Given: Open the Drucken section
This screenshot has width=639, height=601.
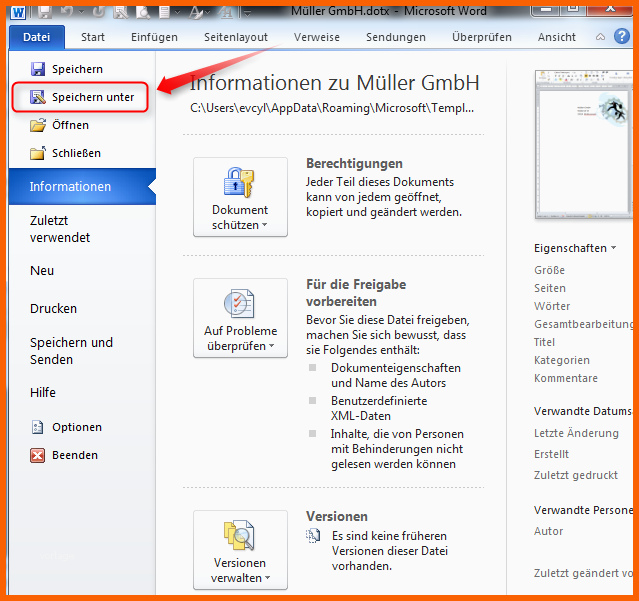Looking at the screenshot, I should click(x=53, y=308).
